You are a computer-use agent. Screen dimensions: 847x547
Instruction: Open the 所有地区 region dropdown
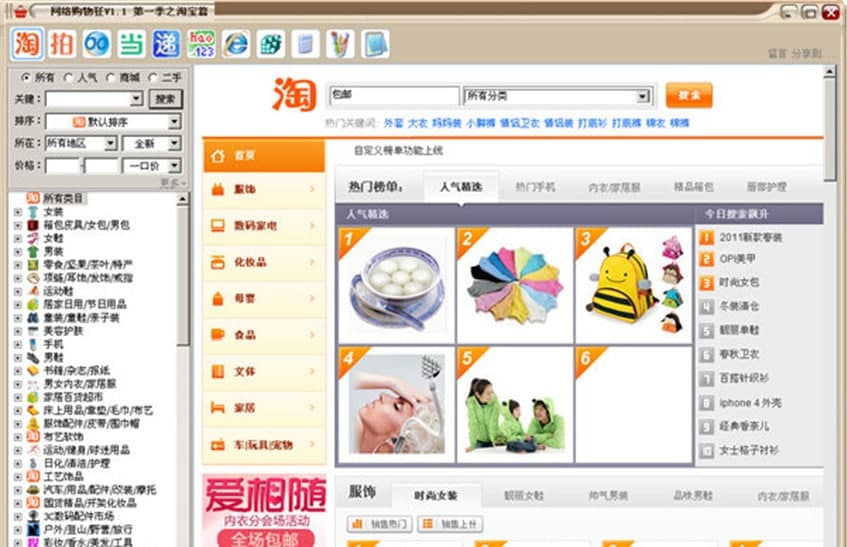point(110,143)
